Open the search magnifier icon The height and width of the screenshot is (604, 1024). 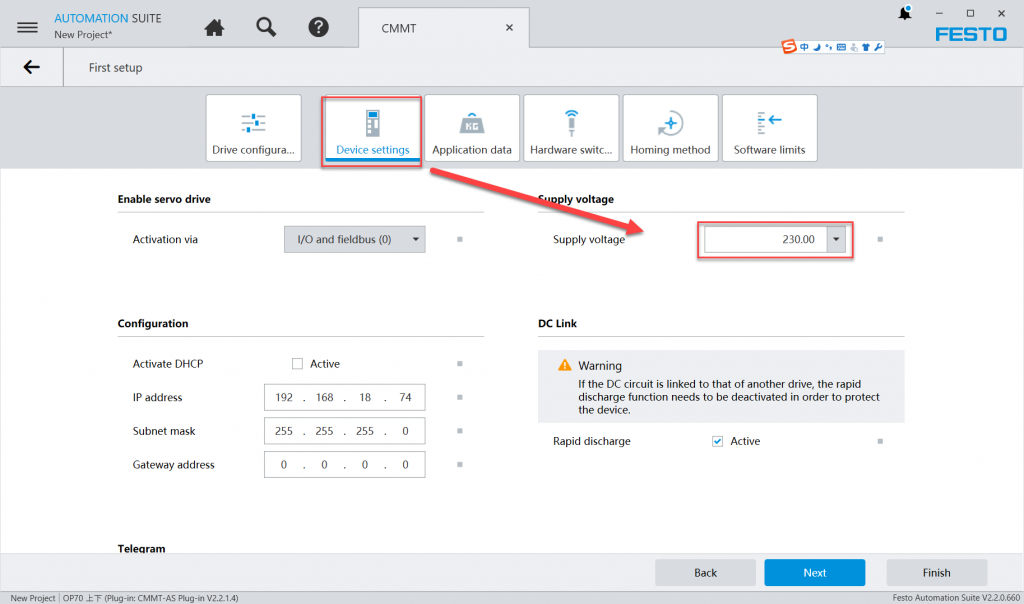pyautogui.click(x=266, y=27)
